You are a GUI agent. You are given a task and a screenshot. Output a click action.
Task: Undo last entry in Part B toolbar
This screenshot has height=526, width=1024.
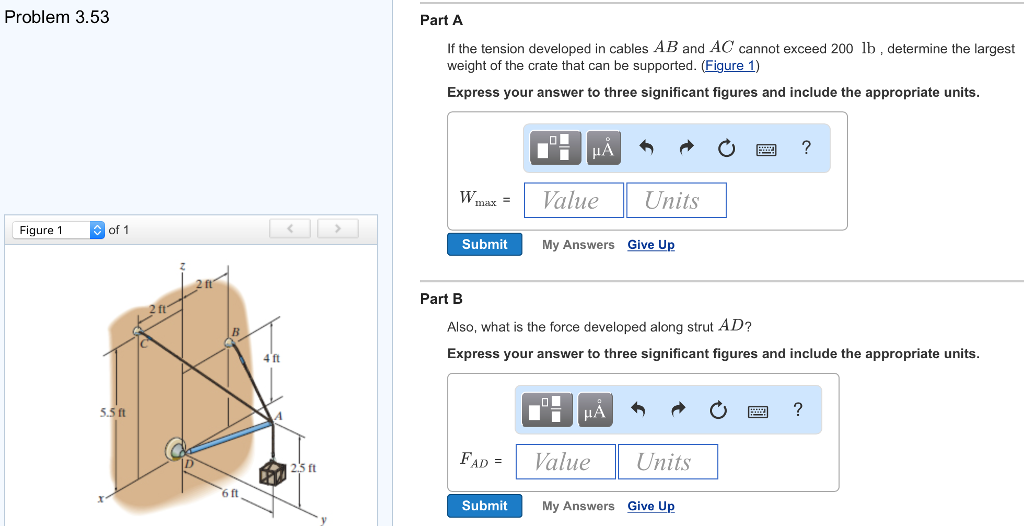(x=638, y=410)
